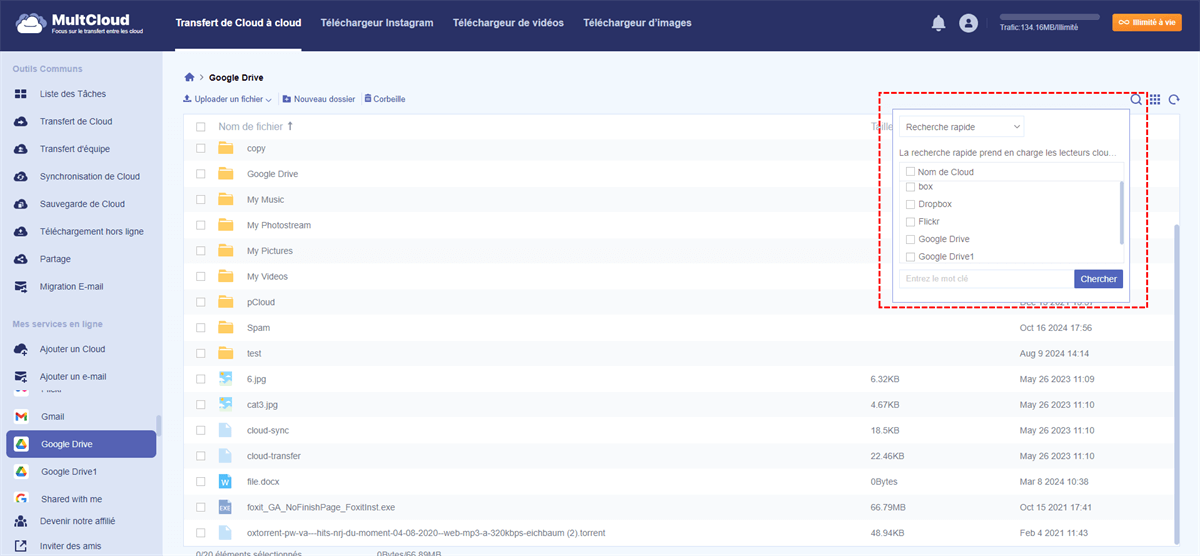1200x556 pixels.
Task: Select the cloud-sync file
Action: click(268, 430)
